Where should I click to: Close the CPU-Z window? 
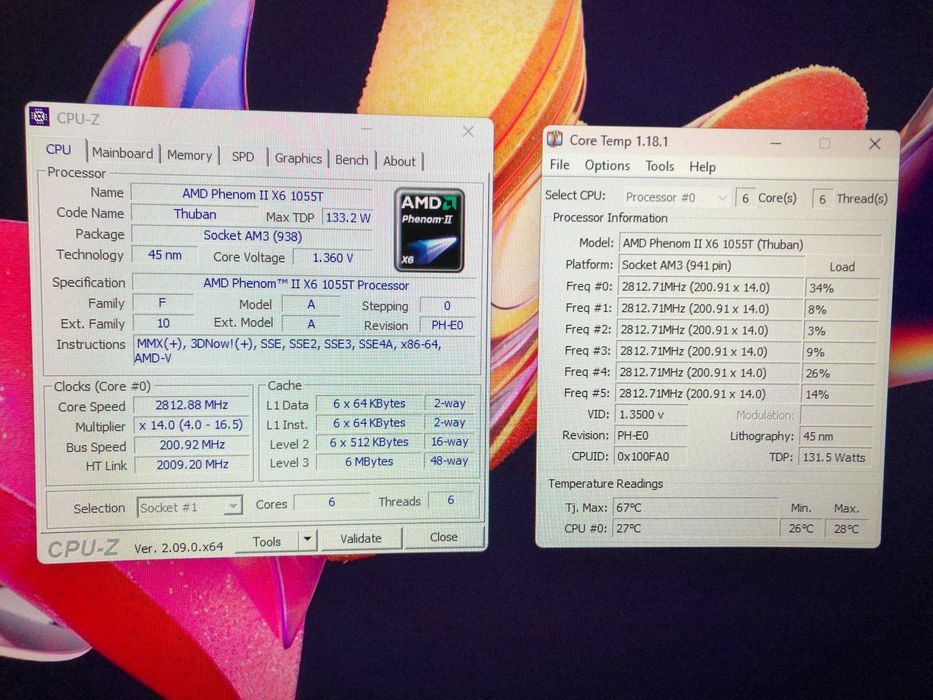[x=468, y=131]
